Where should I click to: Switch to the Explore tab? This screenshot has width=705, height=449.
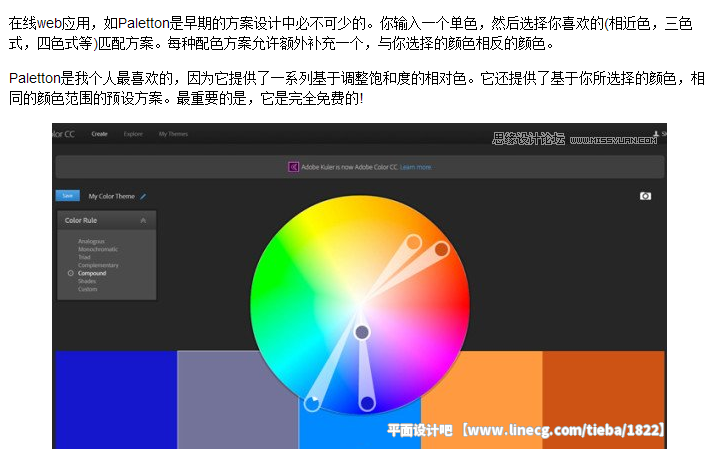pos(133,134)
